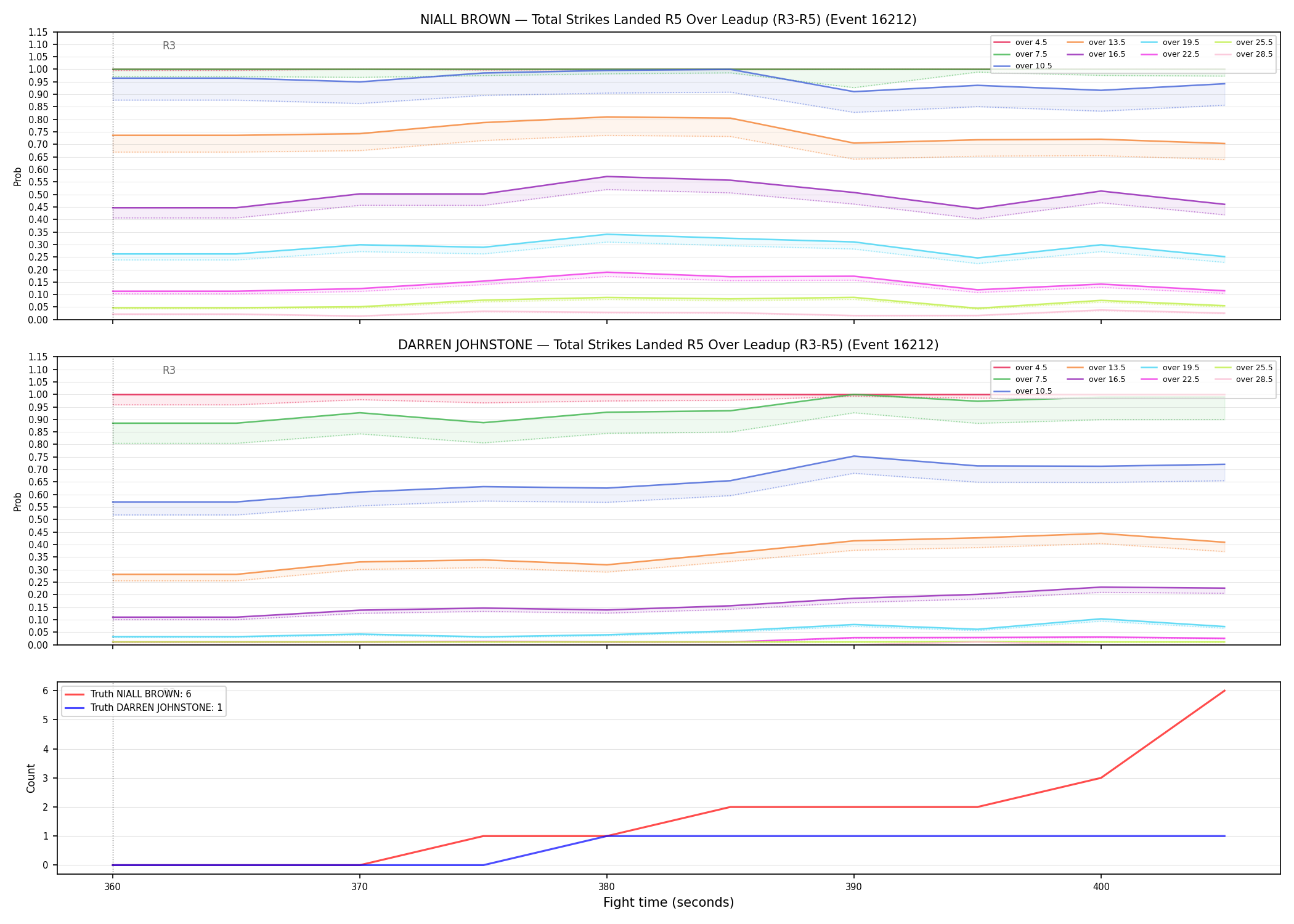The width and height of the screenshot is (1294, 924).
Task: Click the R3 marker in Darren Johnstone chart
Action: click(x=169, y=370)
